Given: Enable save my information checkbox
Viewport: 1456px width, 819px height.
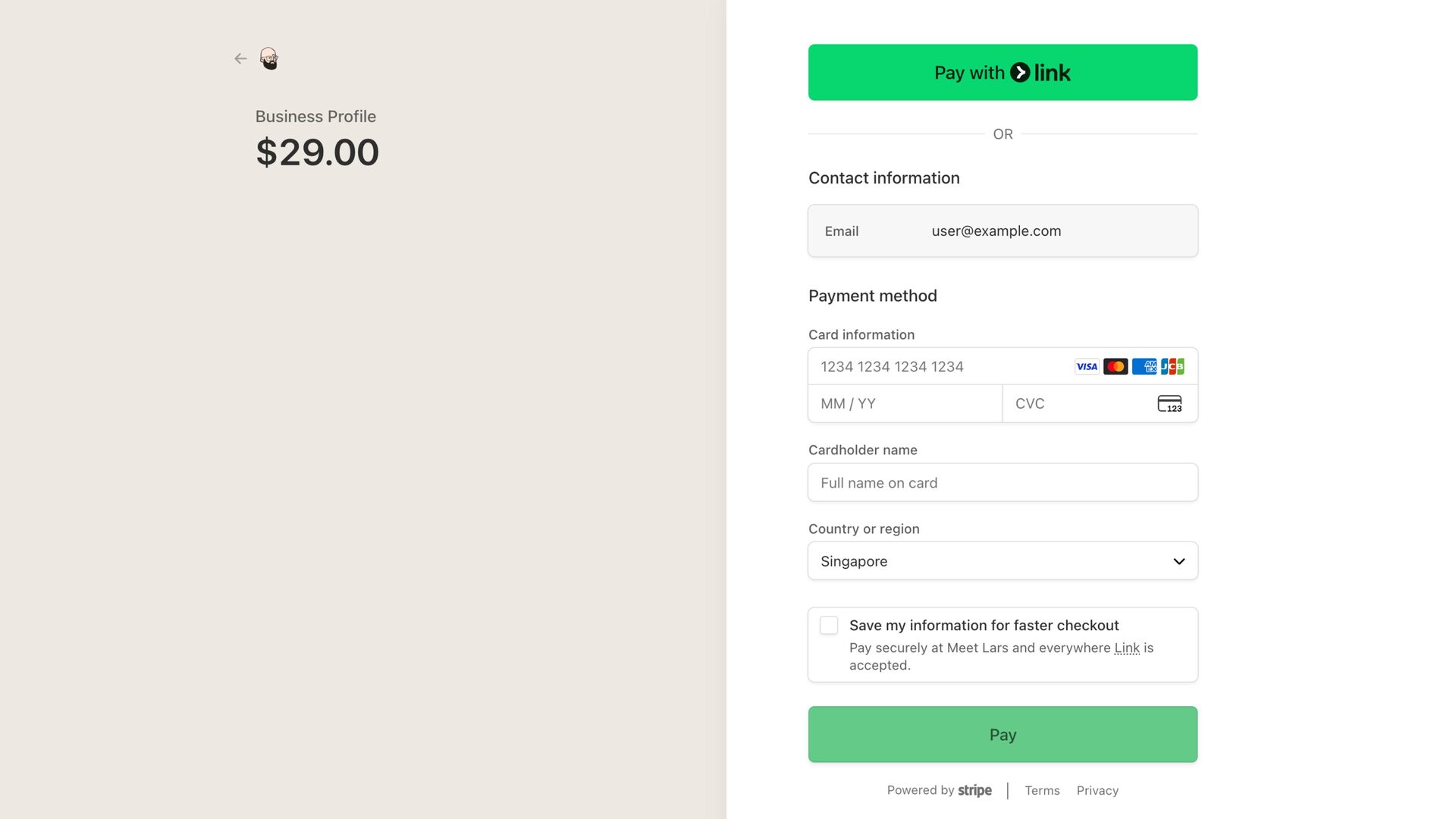Looking at the screenshot, I should (829, 626).
